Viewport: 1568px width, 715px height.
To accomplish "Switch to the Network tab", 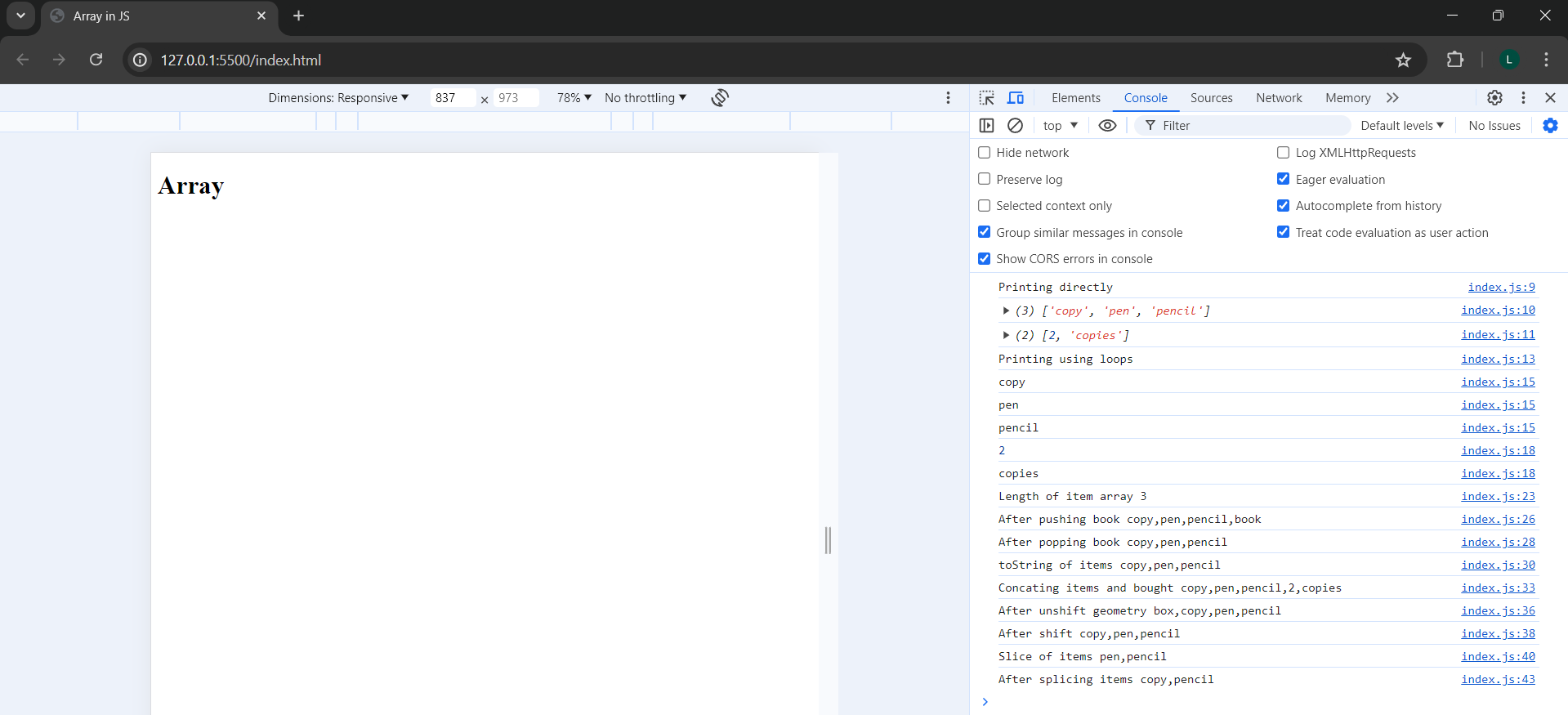I will click(x=1279, y=98).
